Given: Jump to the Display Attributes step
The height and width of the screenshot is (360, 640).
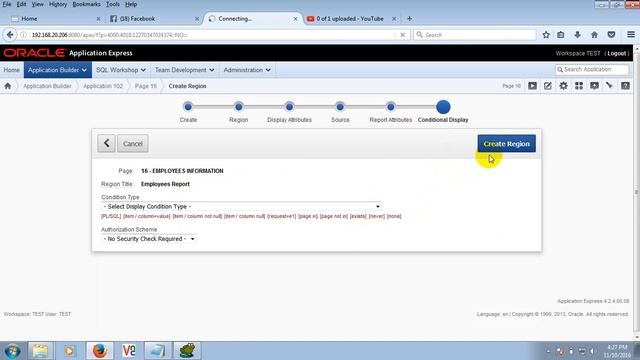Looking at the screenshot, I should [289, 107].
